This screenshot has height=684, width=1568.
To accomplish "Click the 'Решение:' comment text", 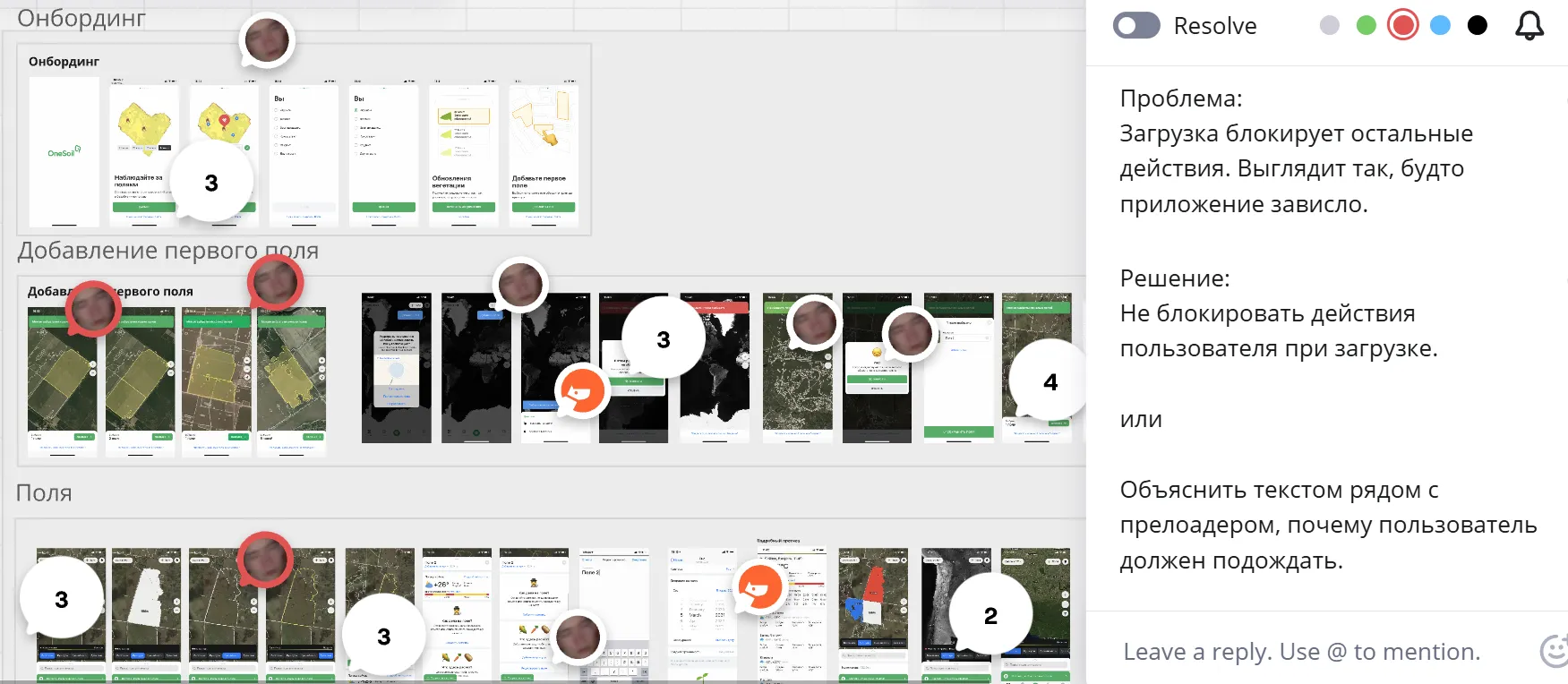I will tap(1175, 278).
